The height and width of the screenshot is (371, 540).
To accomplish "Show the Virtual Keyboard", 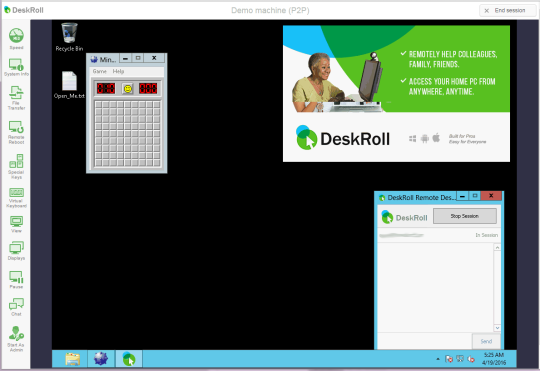I will [16, 198].
